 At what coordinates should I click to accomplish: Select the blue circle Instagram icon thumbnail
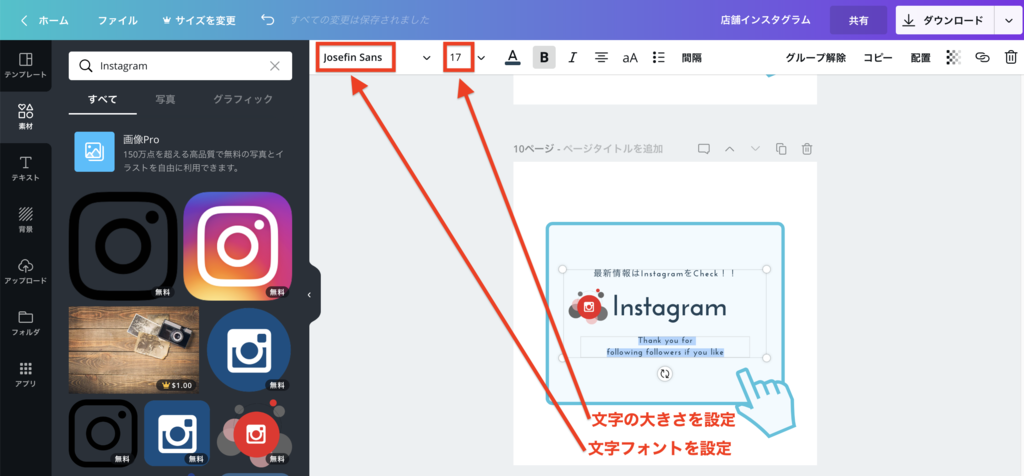coord(249,349)
